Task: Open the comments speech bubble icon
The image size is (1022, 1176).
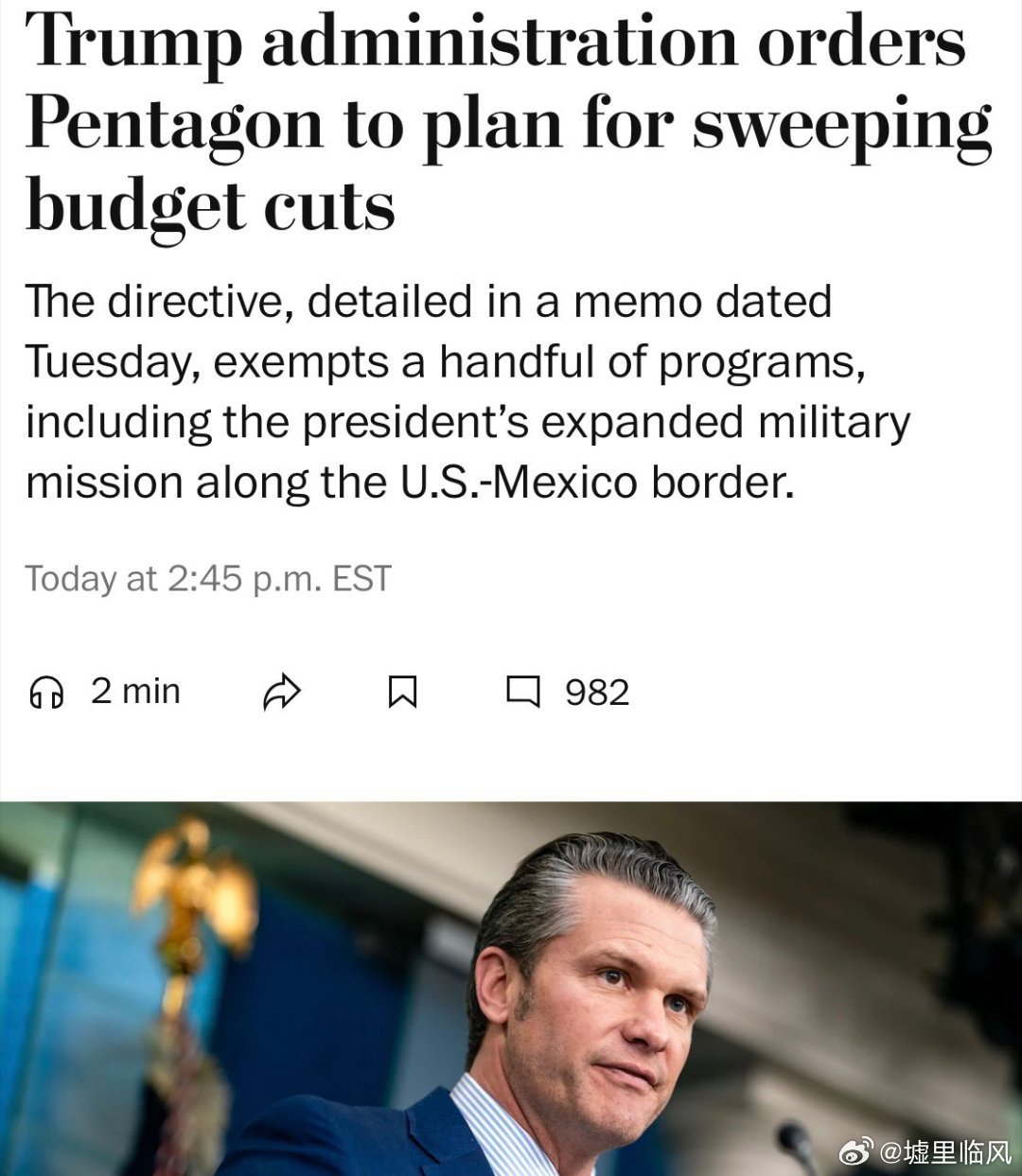Action: coord(522,692)
